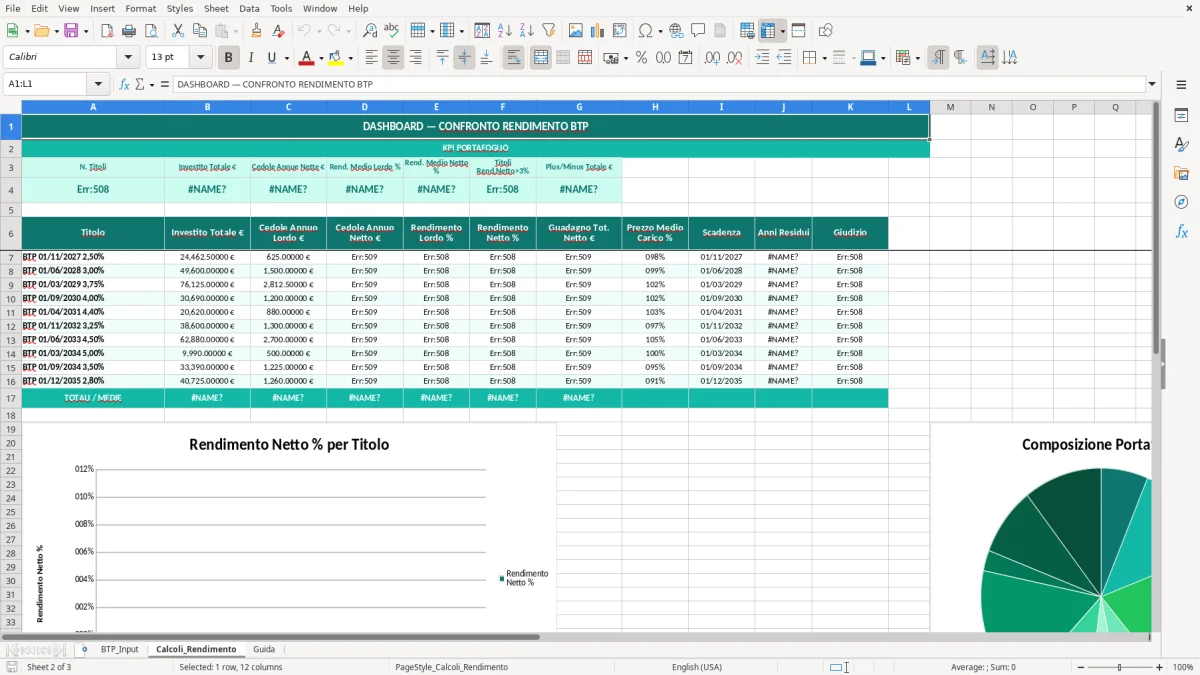Screen dimensions: 1200x675
Task: Open the Calibri font name dropdown
Action: 127,58
